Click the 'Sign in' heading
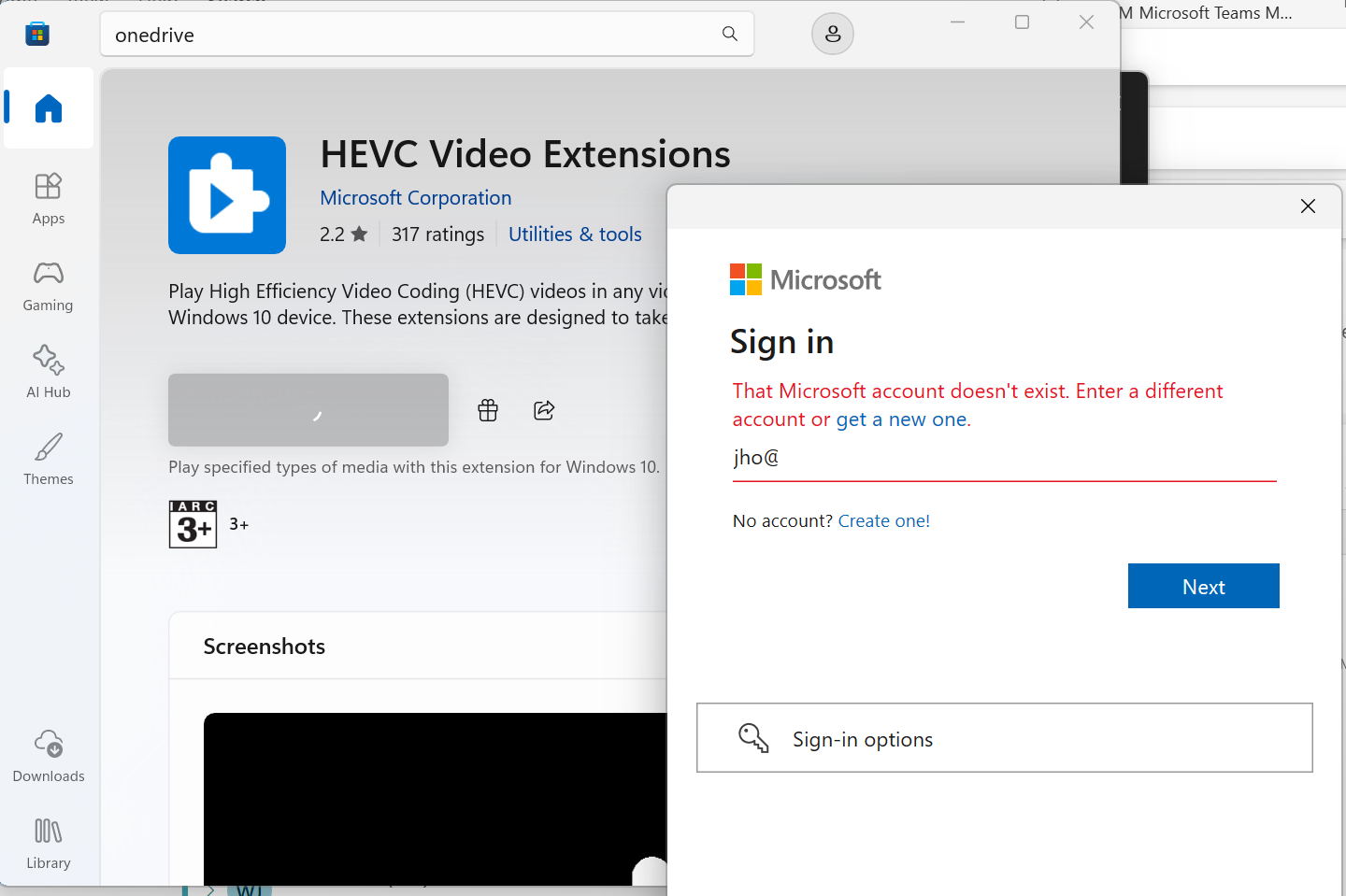This screenshot has width=1346, height=896. pos(781,342)
